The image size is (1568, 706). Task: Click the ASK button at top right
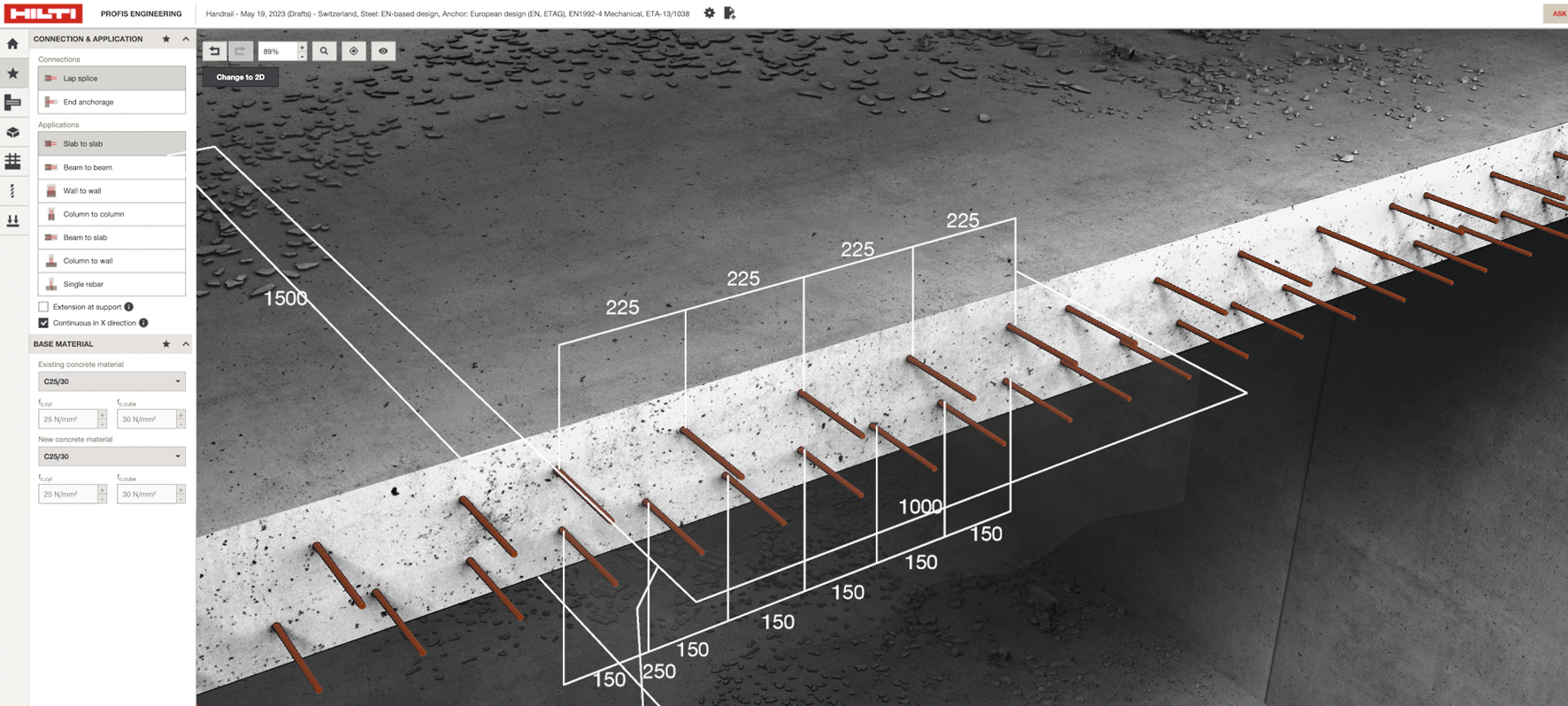point(1556,13)
